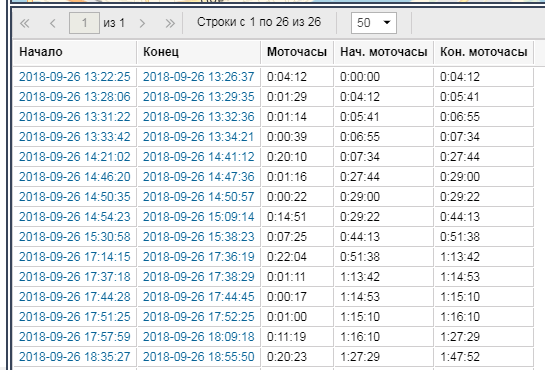Open end time 2018-09-26 15:09:14 link

198,217
